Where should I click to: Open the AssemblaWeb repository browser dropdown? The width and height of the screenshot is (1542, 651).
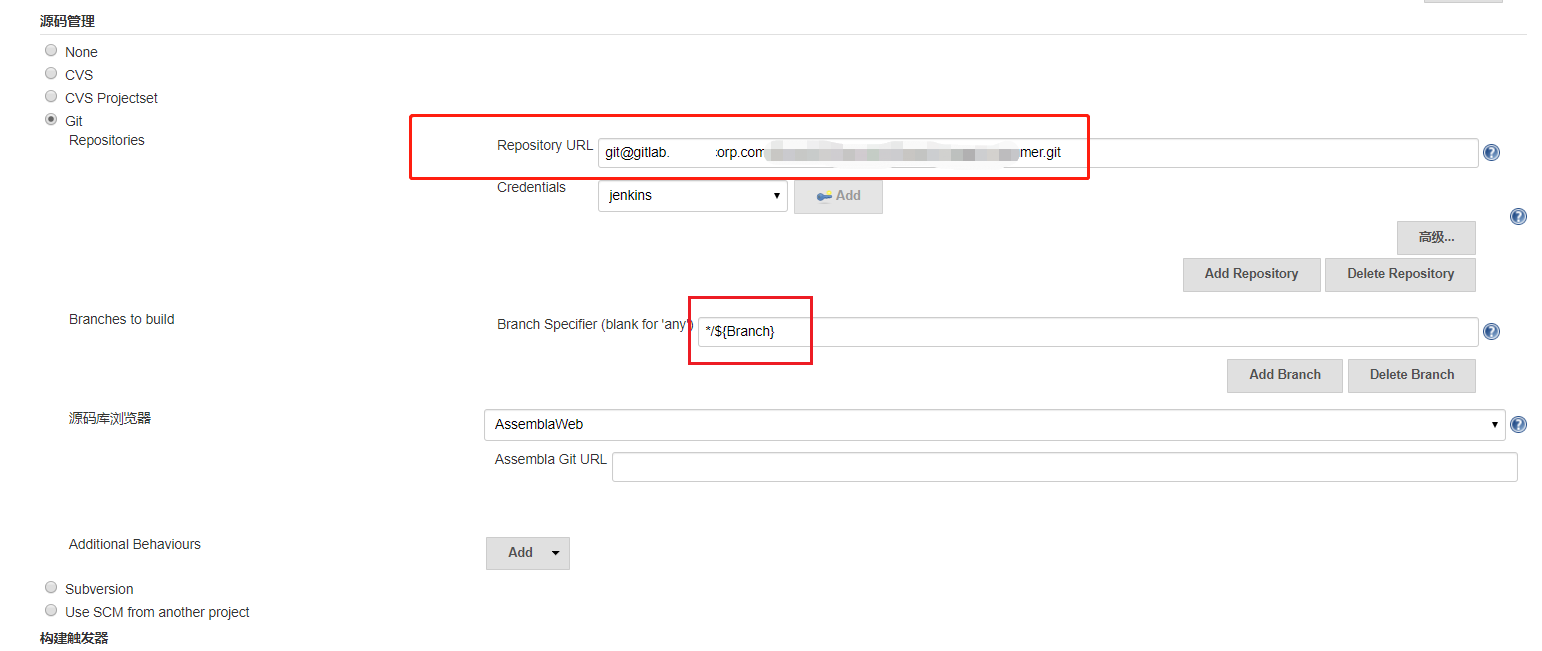(994, 424)
